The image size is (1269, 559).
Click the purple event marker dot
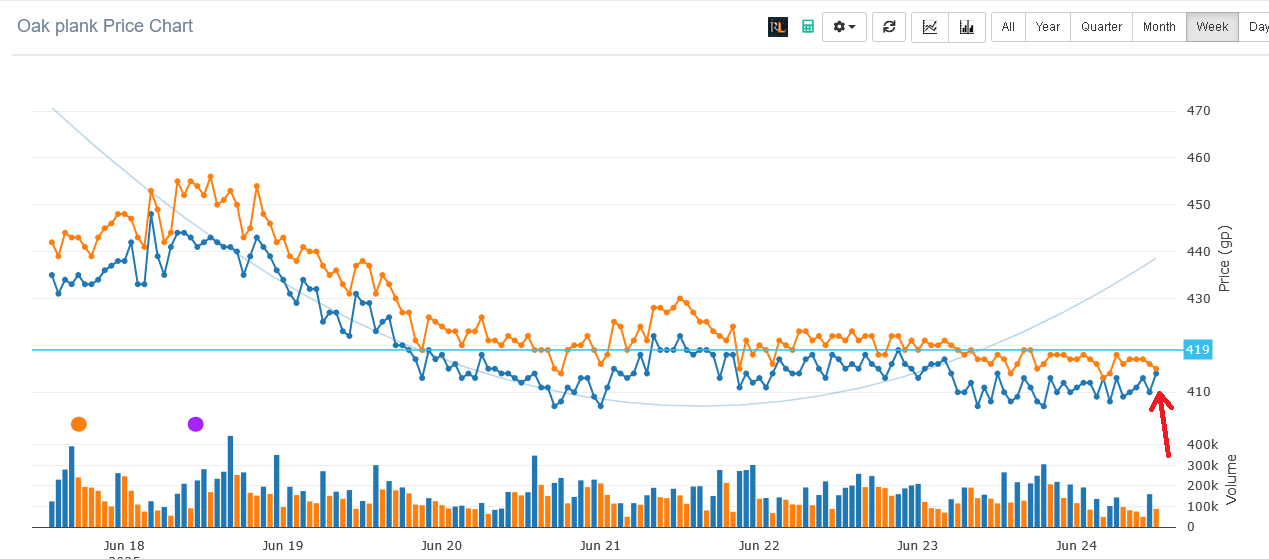[195, 424]
